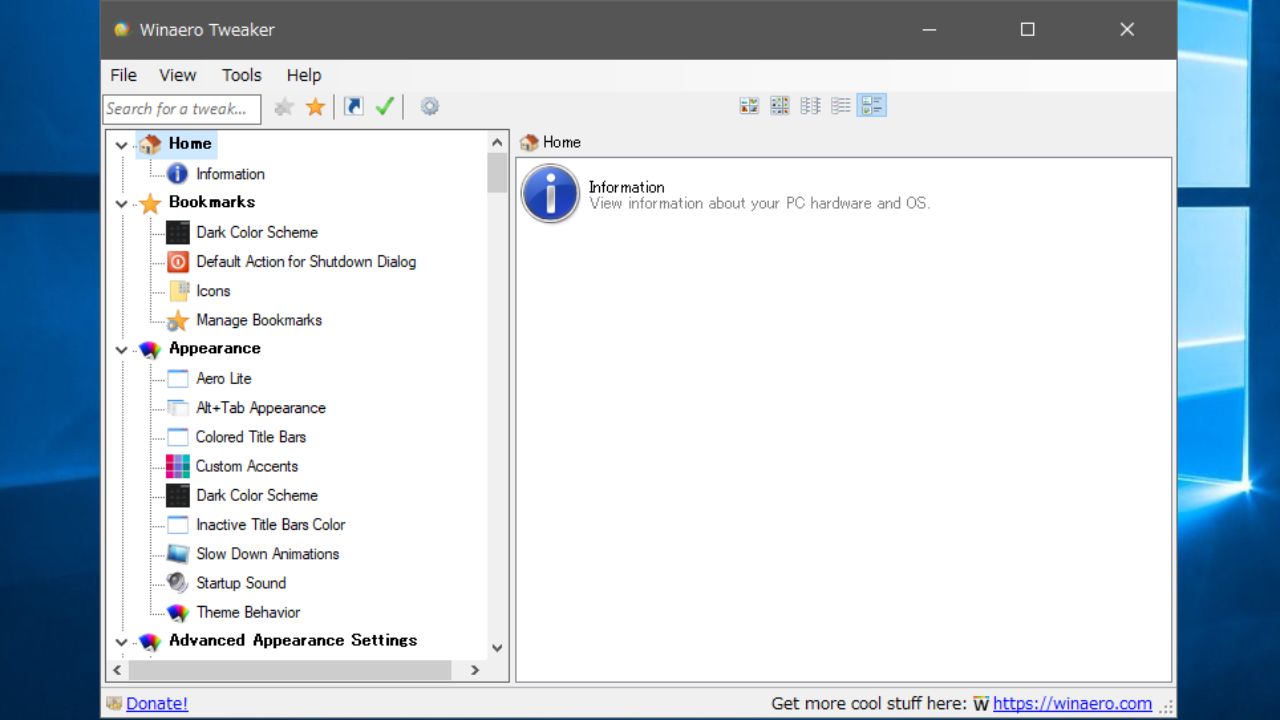This screenshot has width=1280, height=720.
Task: Select the Slow Down Animations label
Action: tap(268, 554)
